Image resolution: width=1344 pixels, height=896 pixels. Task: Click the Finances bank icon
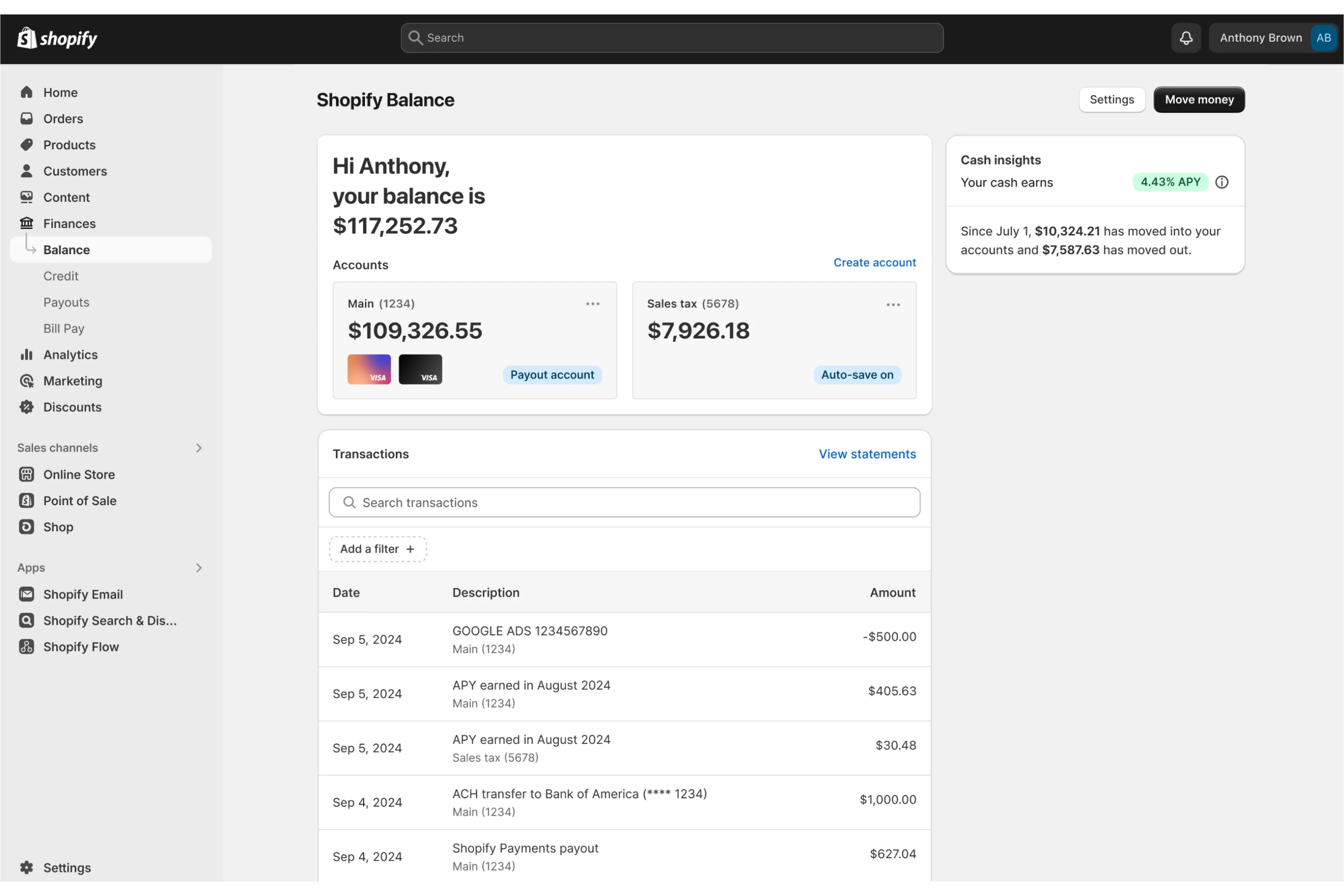[x=26, y=223]
